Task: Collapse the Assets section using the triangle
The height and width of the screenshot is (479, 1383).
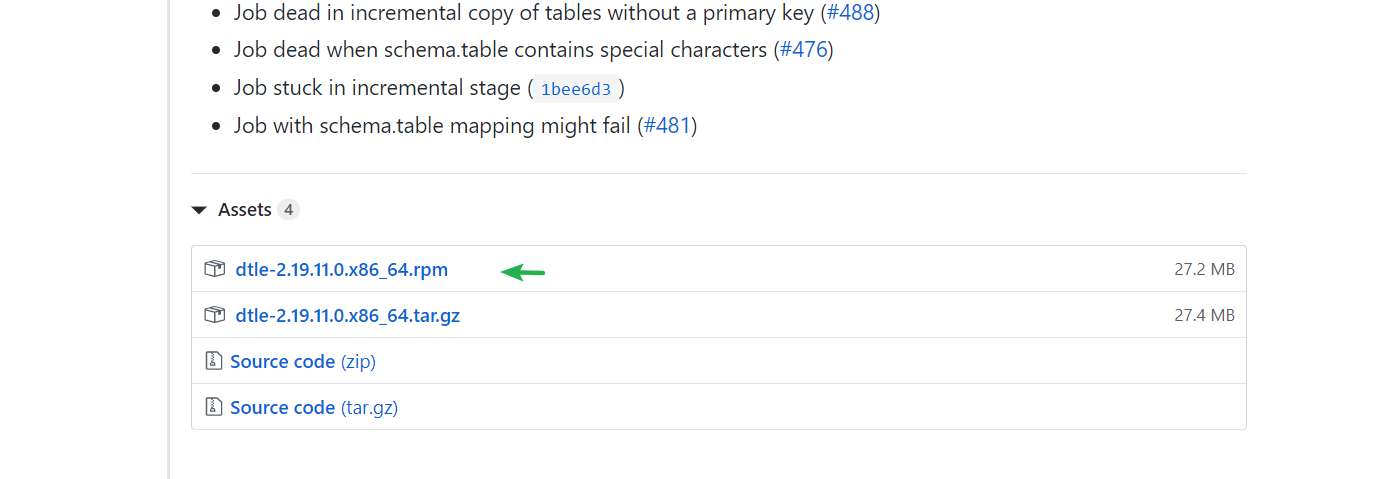Action: click(x=199, y=210)
